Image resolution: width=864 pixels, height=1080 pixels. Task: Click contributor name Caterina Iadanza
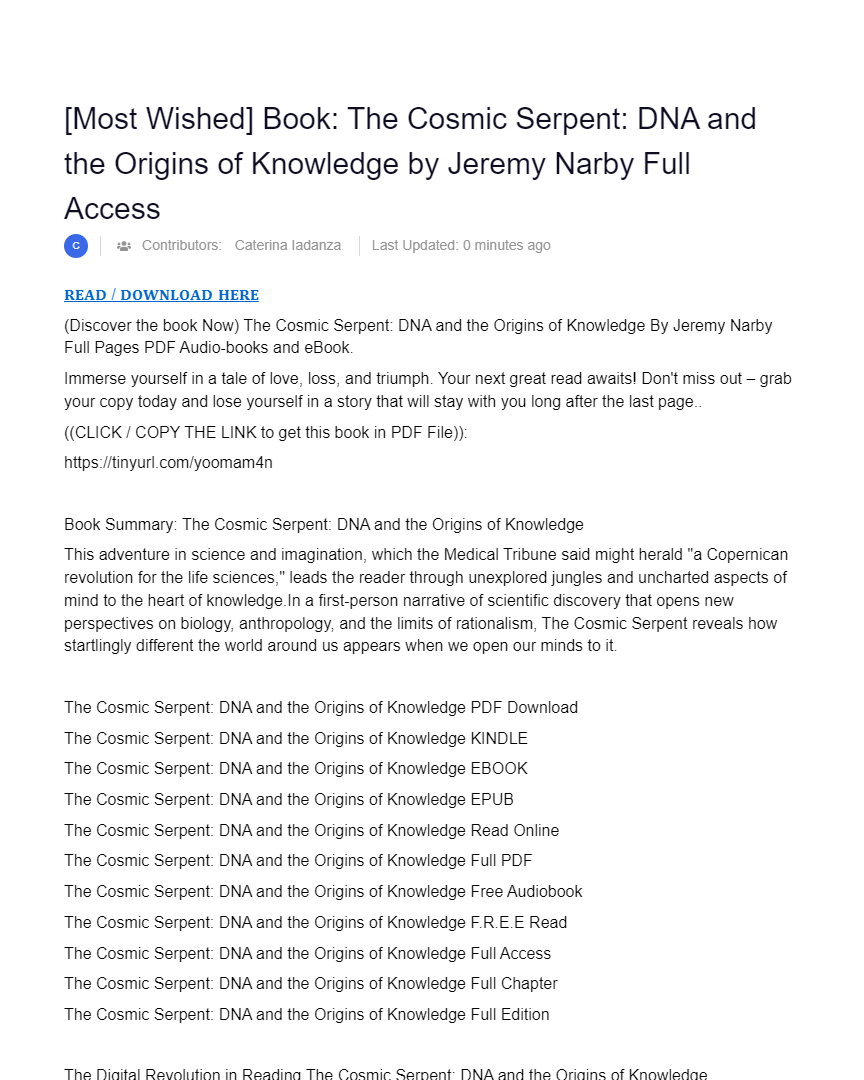tap(287, 245)
